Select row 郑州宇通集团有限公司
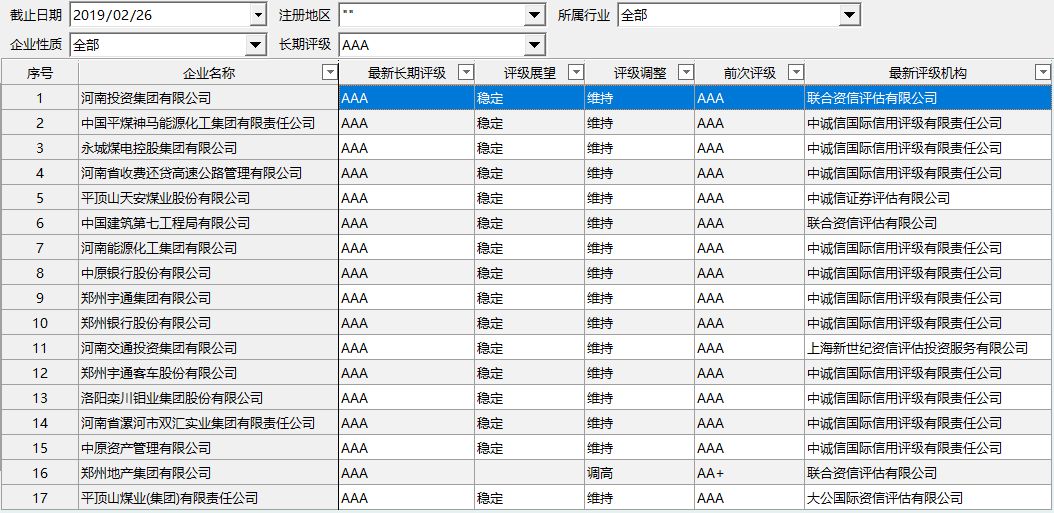1054x513 pixels. click(x=527, y=298)
